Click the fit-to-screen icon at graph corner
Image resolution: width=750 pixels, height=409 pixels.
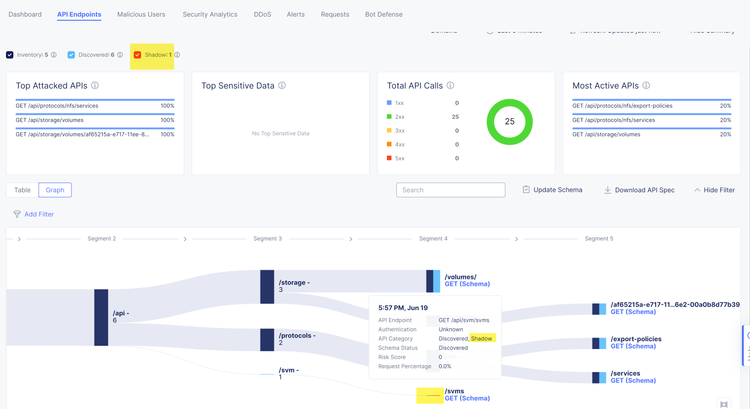coord(724,404)
